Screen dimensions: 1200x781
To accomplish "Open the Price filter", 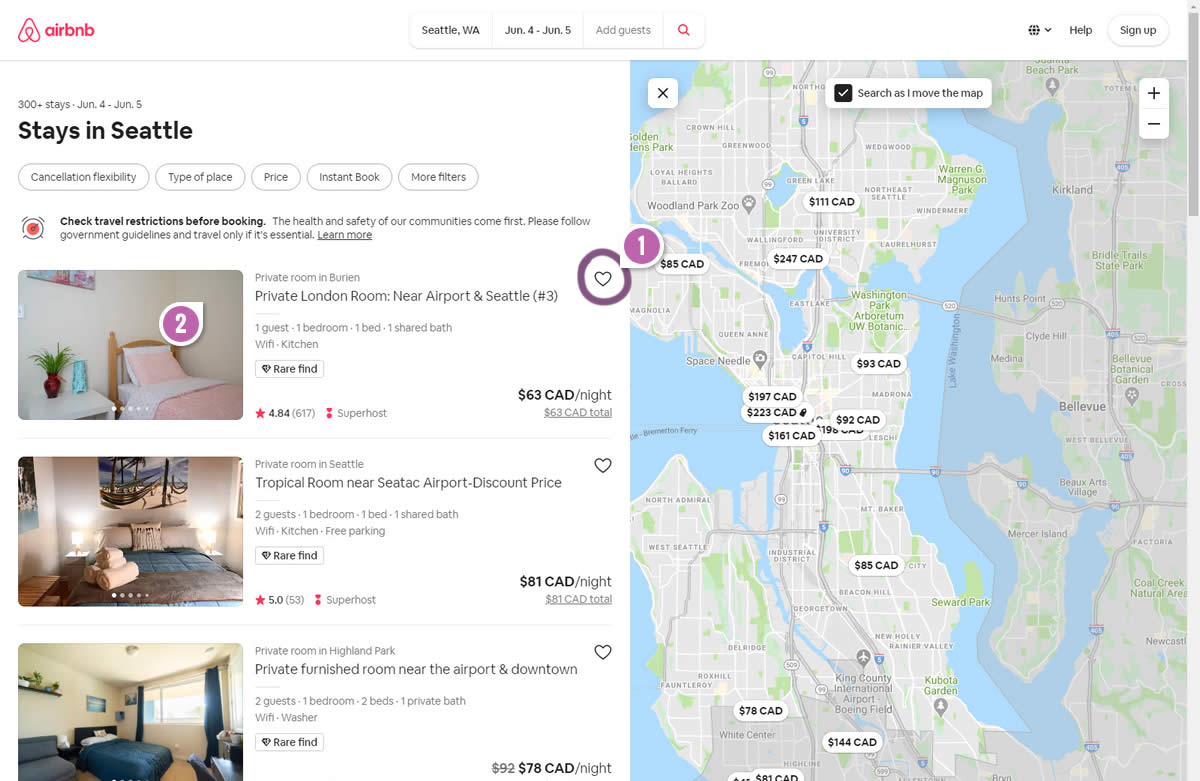I will [276, 177].
